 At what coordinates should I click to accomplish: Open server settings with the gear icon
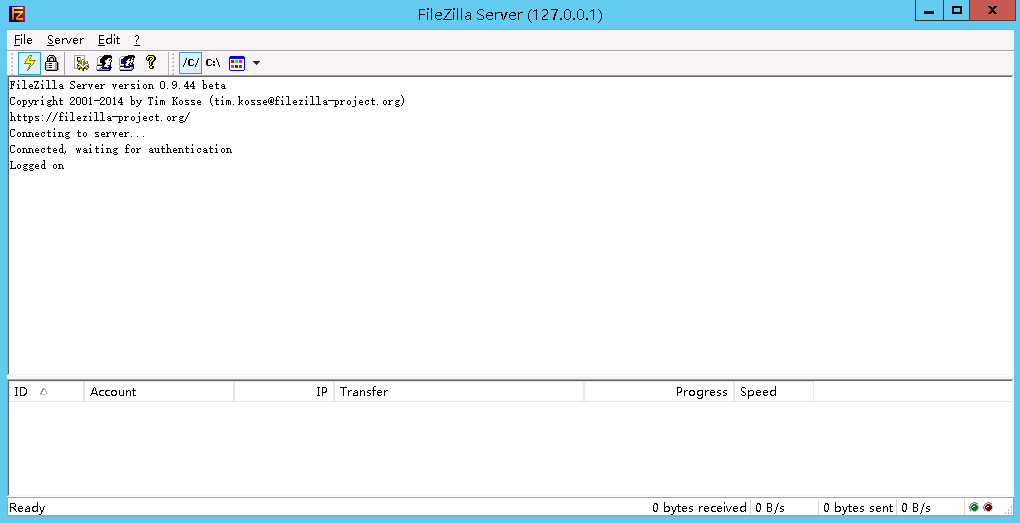click(82, 63)
